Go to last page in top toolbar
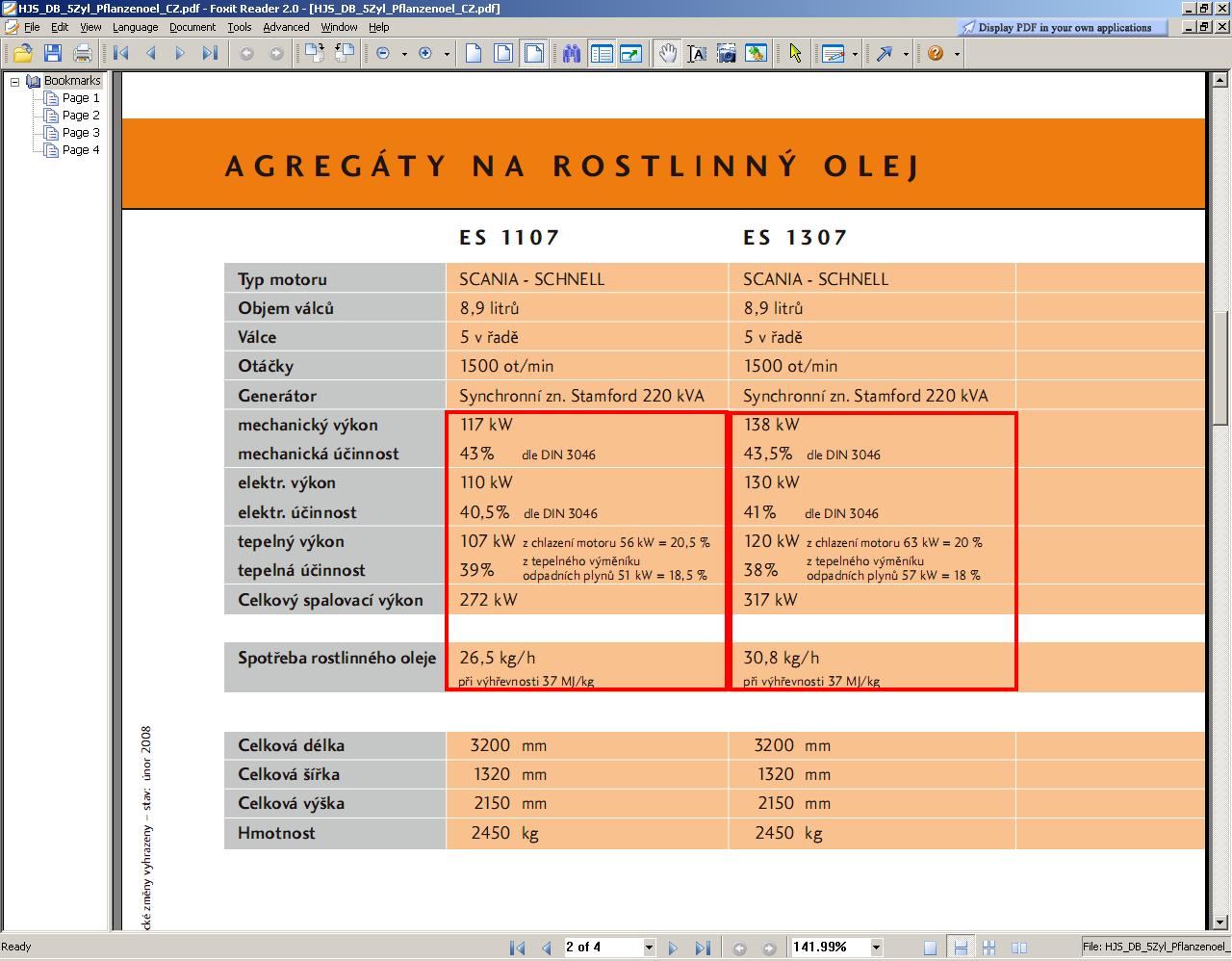1232x961 pixels. coord(210,54)
